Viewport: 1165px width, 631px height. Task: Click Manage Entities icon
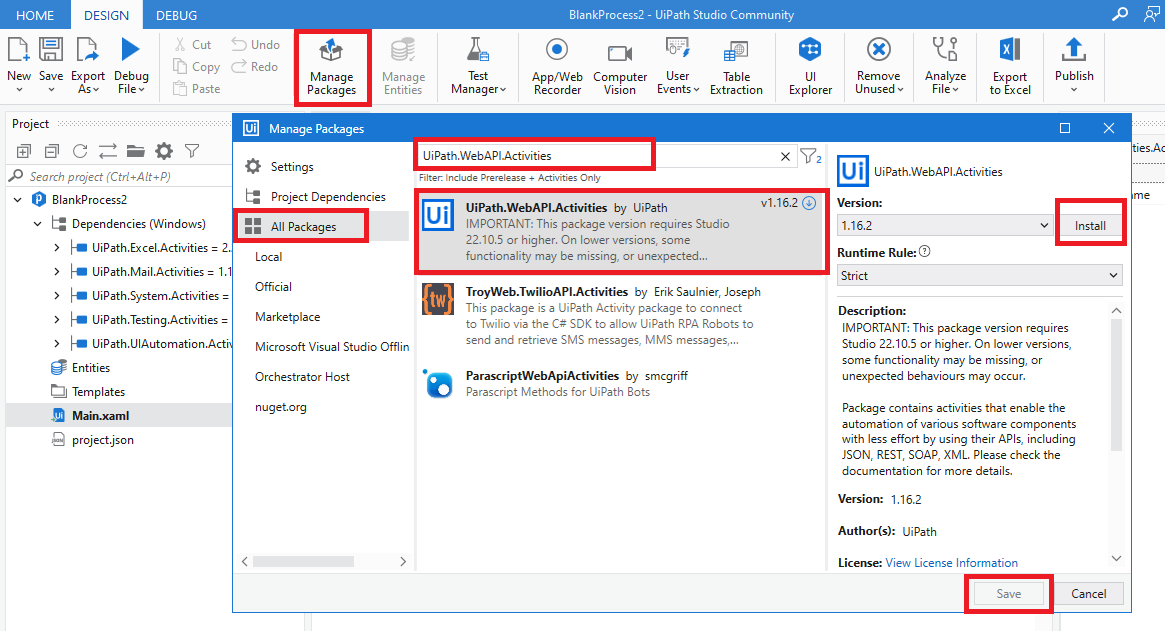pyautogui.click(x=403, y=50)
